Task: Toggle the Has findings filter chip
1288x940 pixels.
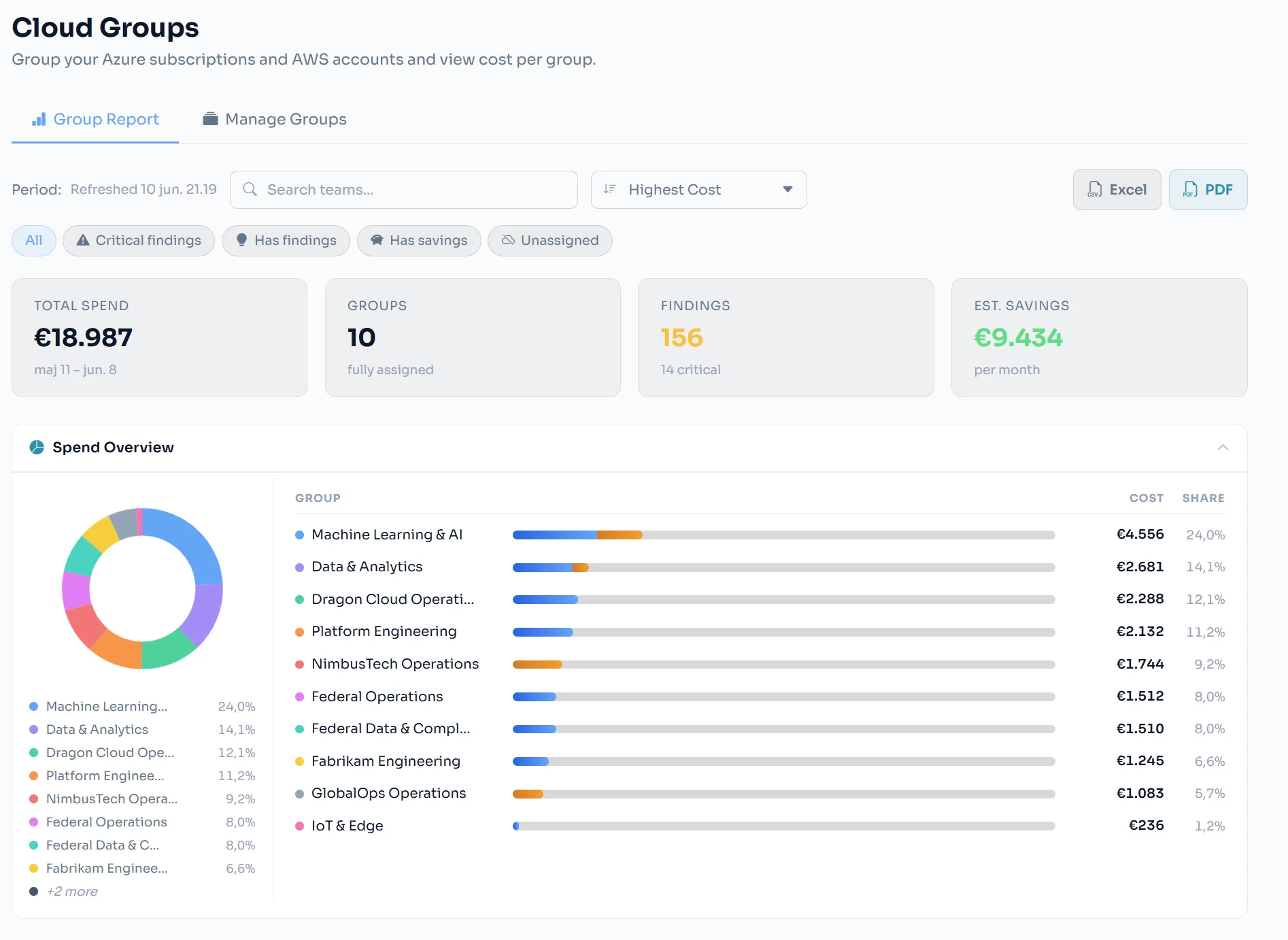Action: click(286, 241)
